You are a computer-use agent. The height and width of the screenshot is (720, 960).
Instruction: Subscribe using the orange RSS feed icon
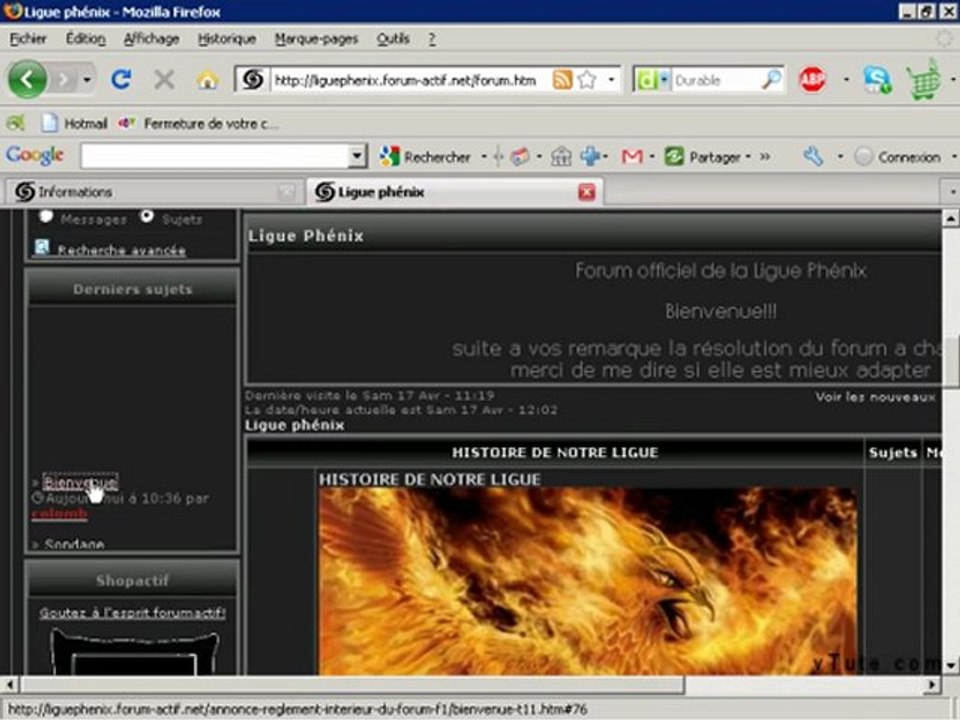pyautogui.click(x=562, y=80)
